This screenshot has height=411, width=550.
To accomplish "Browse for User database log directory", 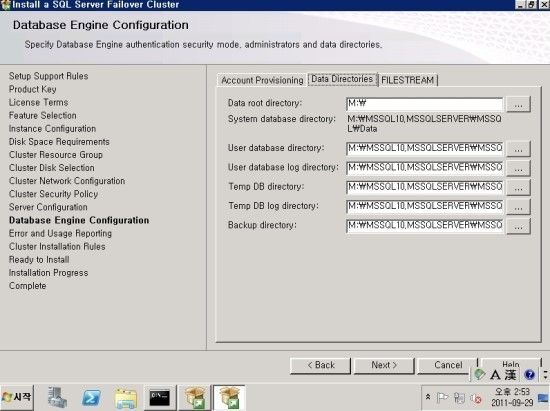I will click(518, 168).
